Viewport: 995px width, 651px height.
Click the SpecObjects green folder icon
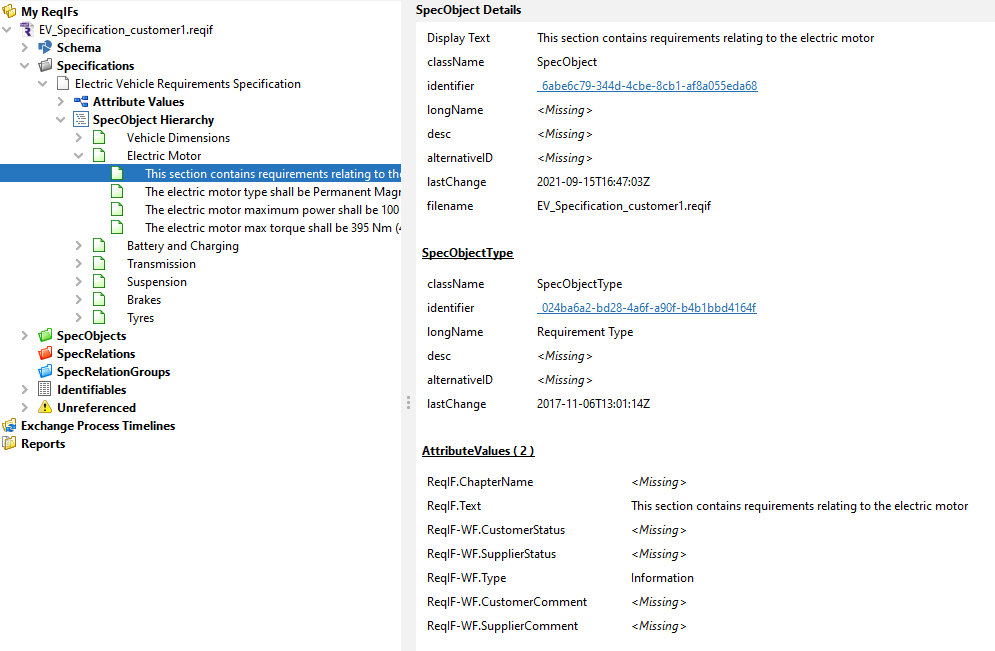click(x=44, y=336)
